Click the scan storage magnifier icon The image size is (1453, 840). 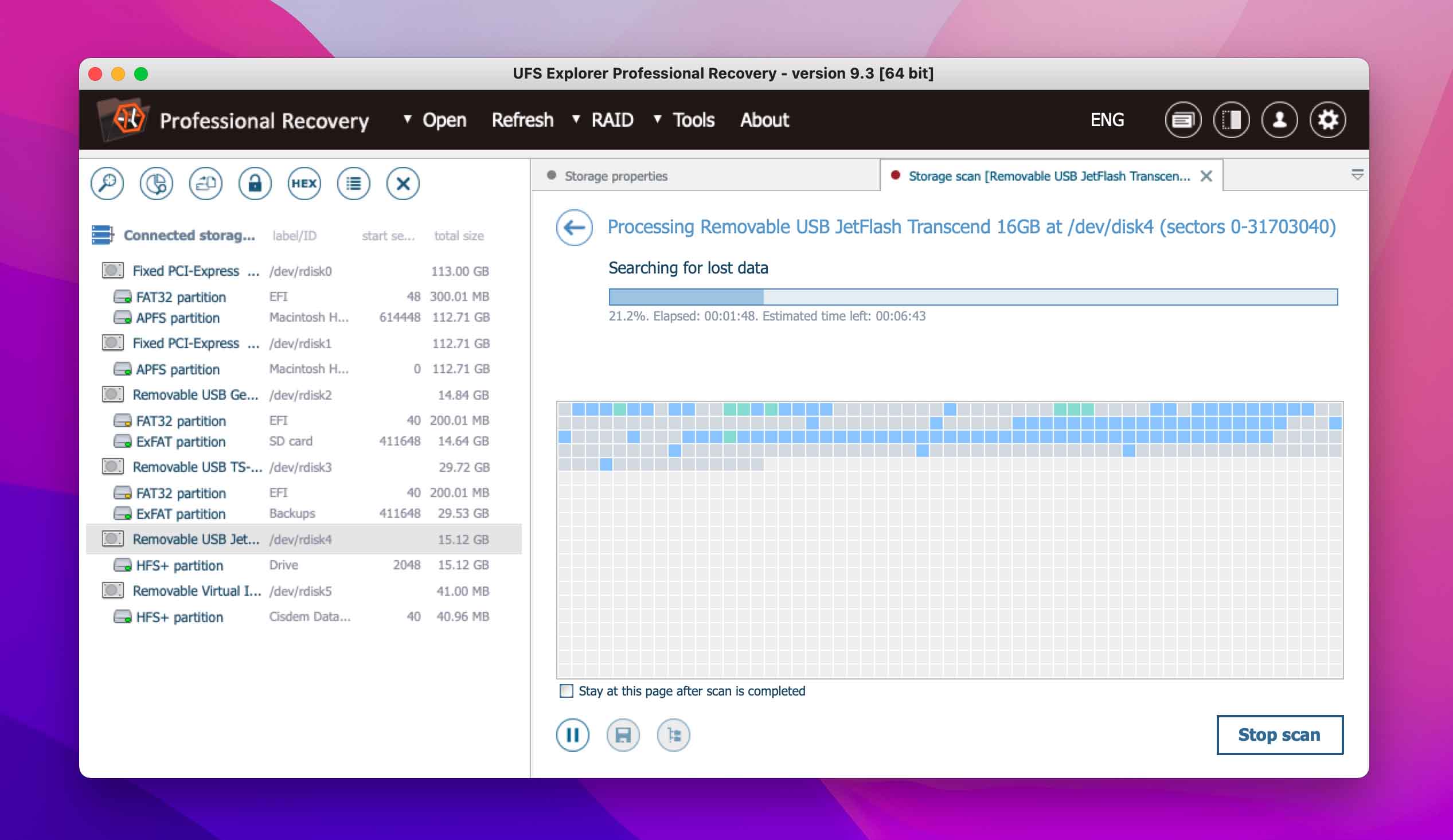tap(107, 184)
